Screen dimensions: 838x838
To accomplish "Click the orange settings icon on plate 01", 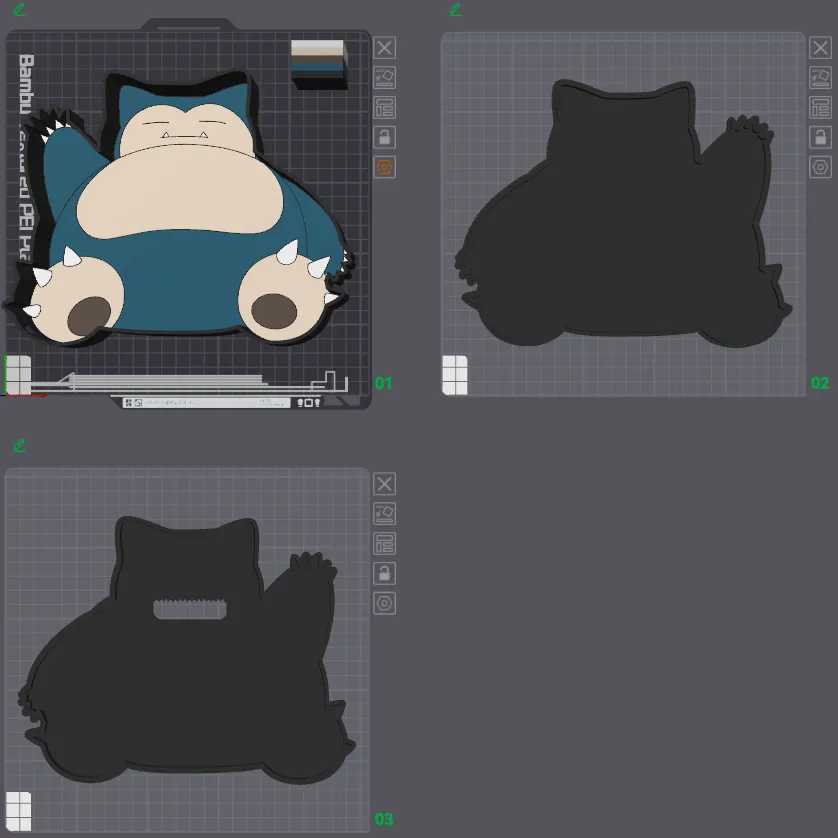I will (x=384, y=168).
